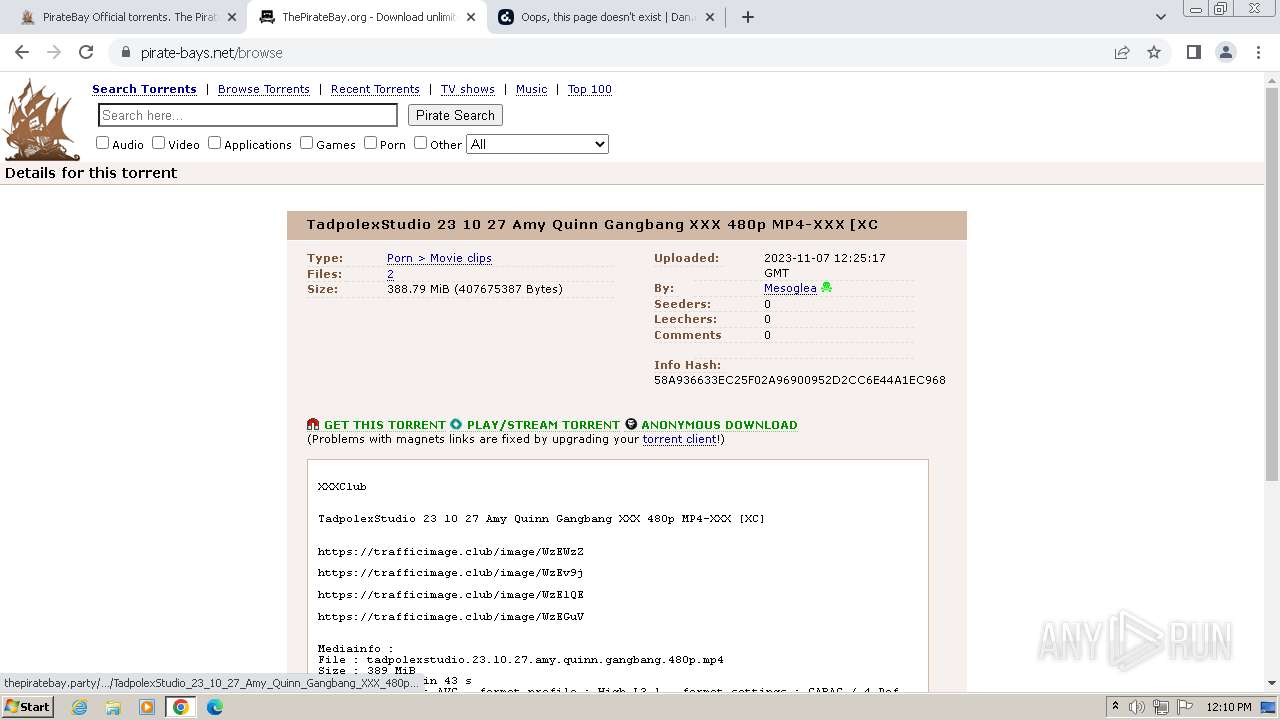The width and height of the screenshot is (1280, 720).
Task: Open a new browser tab
Action: [x=747, y=17]
